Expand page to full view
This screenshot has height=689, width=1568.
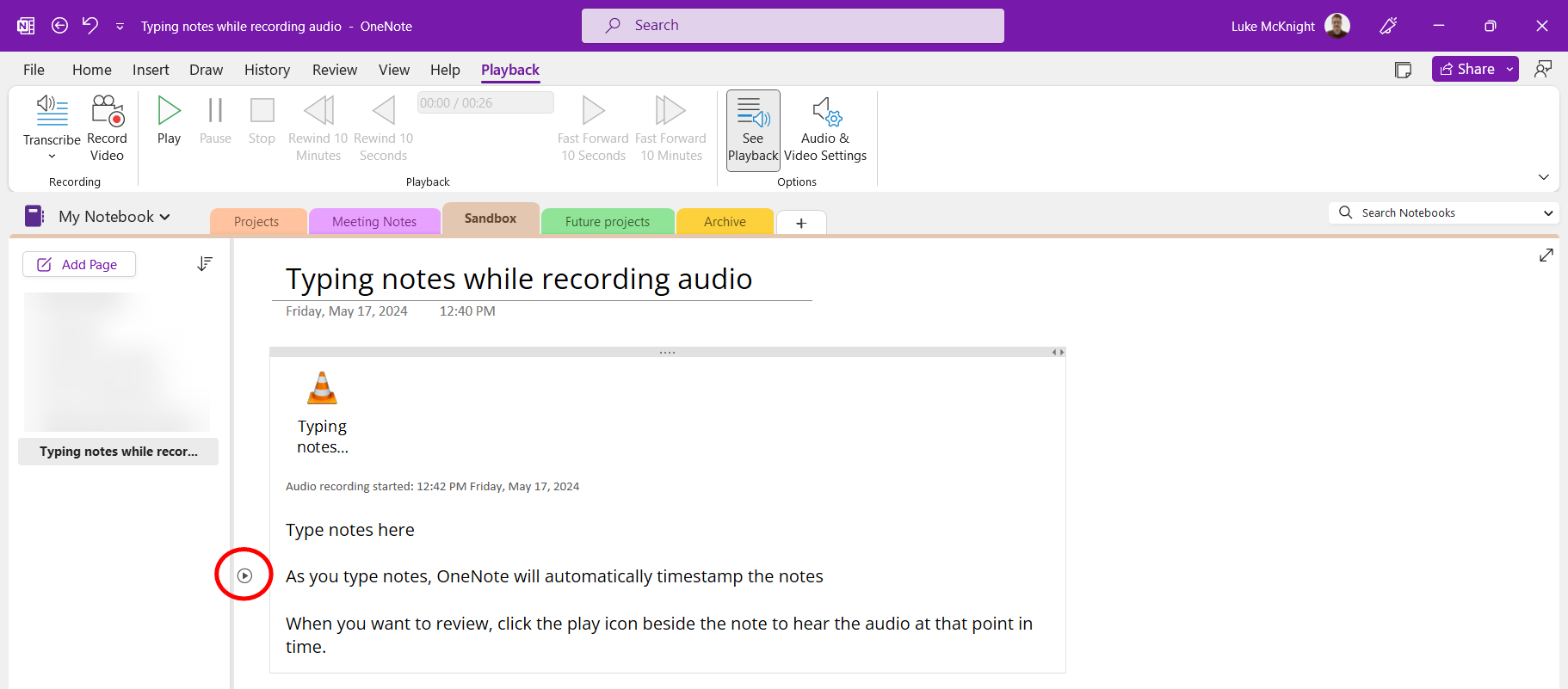click(1546, 255)
